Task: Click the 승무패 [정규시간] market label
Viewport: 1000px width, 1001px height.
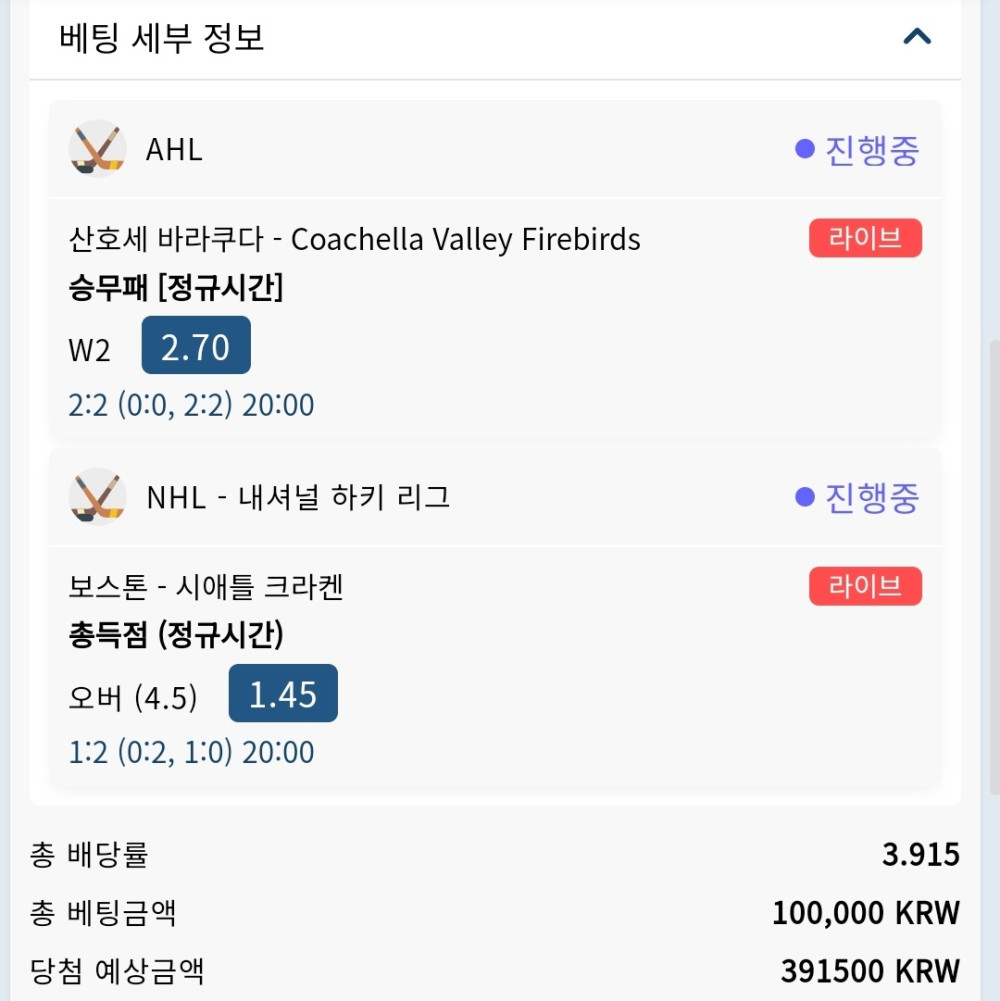Action: pos(176,289)
